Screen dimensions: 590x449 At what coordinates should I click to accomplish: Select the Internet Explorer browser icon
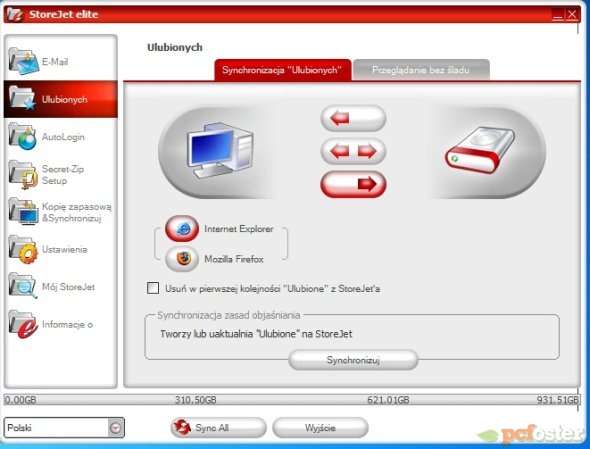pyautogui.click(x=182, y=228)
